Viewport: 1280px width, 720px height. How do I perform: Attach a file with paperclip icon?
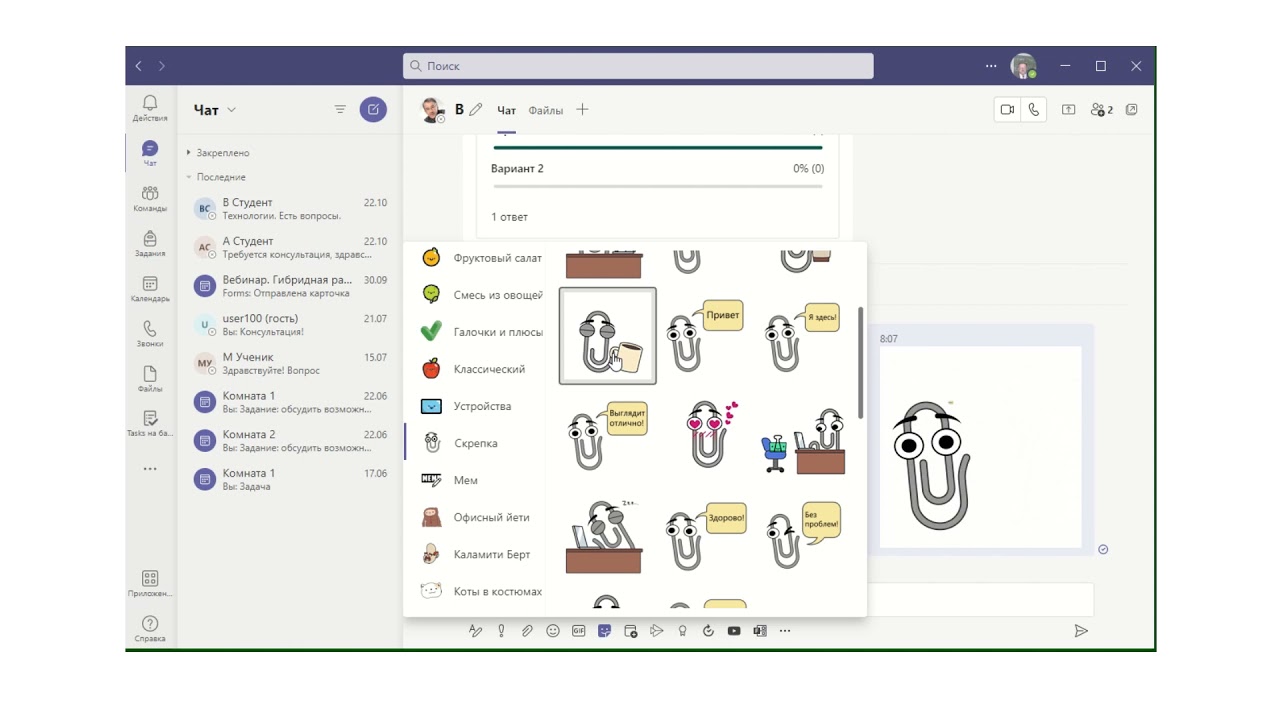click(527, 631)
